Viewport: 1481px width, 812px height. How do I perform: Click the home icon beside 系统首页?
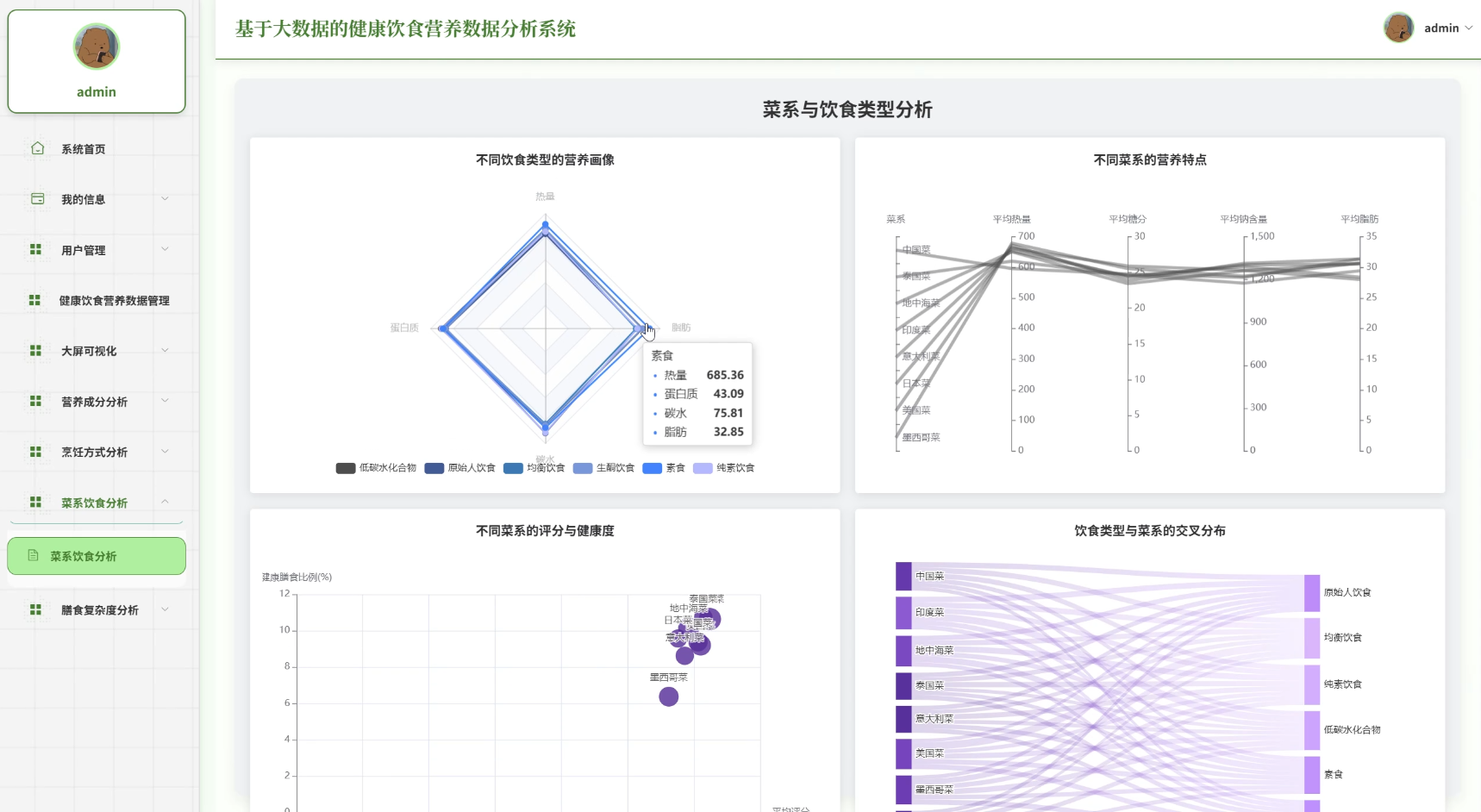[37, 148]
